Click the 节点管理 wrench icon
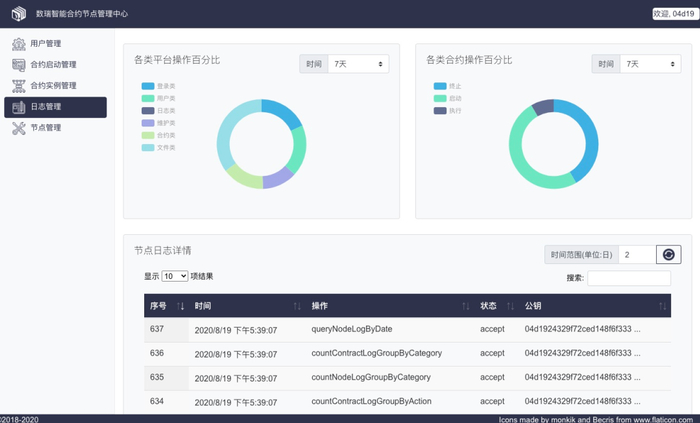This screenshot has height=423, width=700. coord(19,128)
